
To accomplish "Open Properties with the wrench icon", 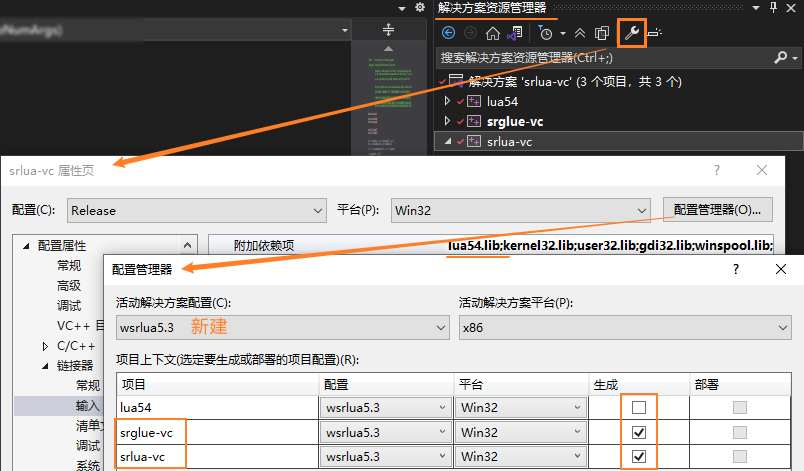I will tap(631, 33).
